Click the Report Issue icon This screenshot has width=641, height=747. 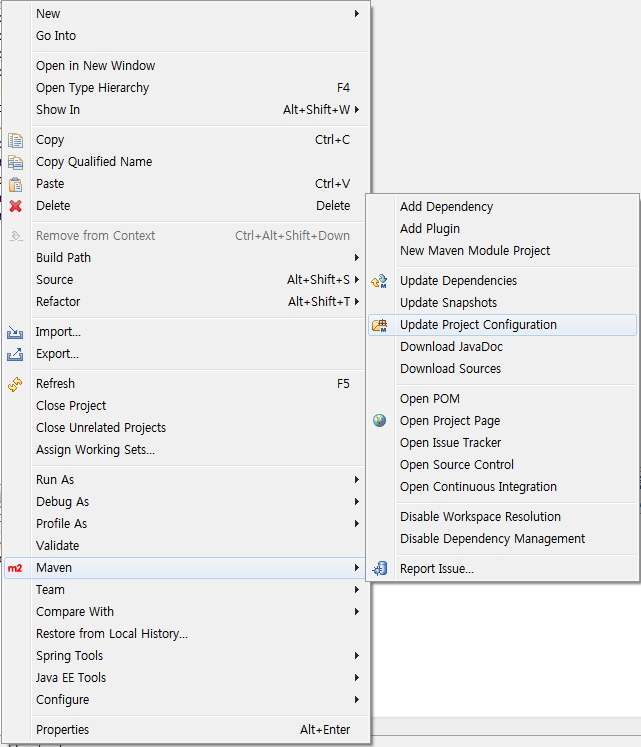click(x=379, y=569)
